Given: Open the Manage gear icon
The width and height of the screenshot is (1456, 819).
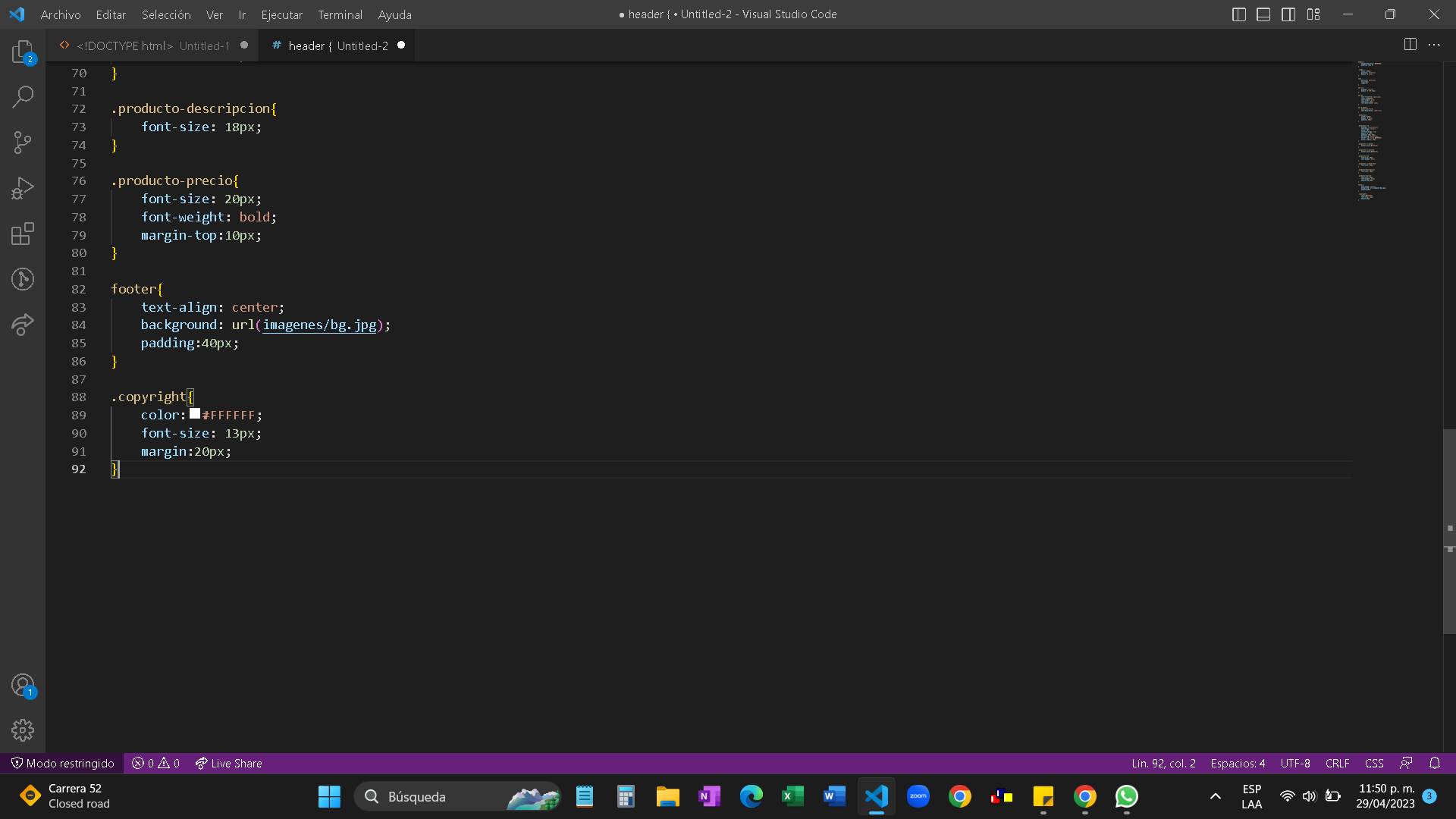Looking at the screenshot, I should tap(23, 730).
